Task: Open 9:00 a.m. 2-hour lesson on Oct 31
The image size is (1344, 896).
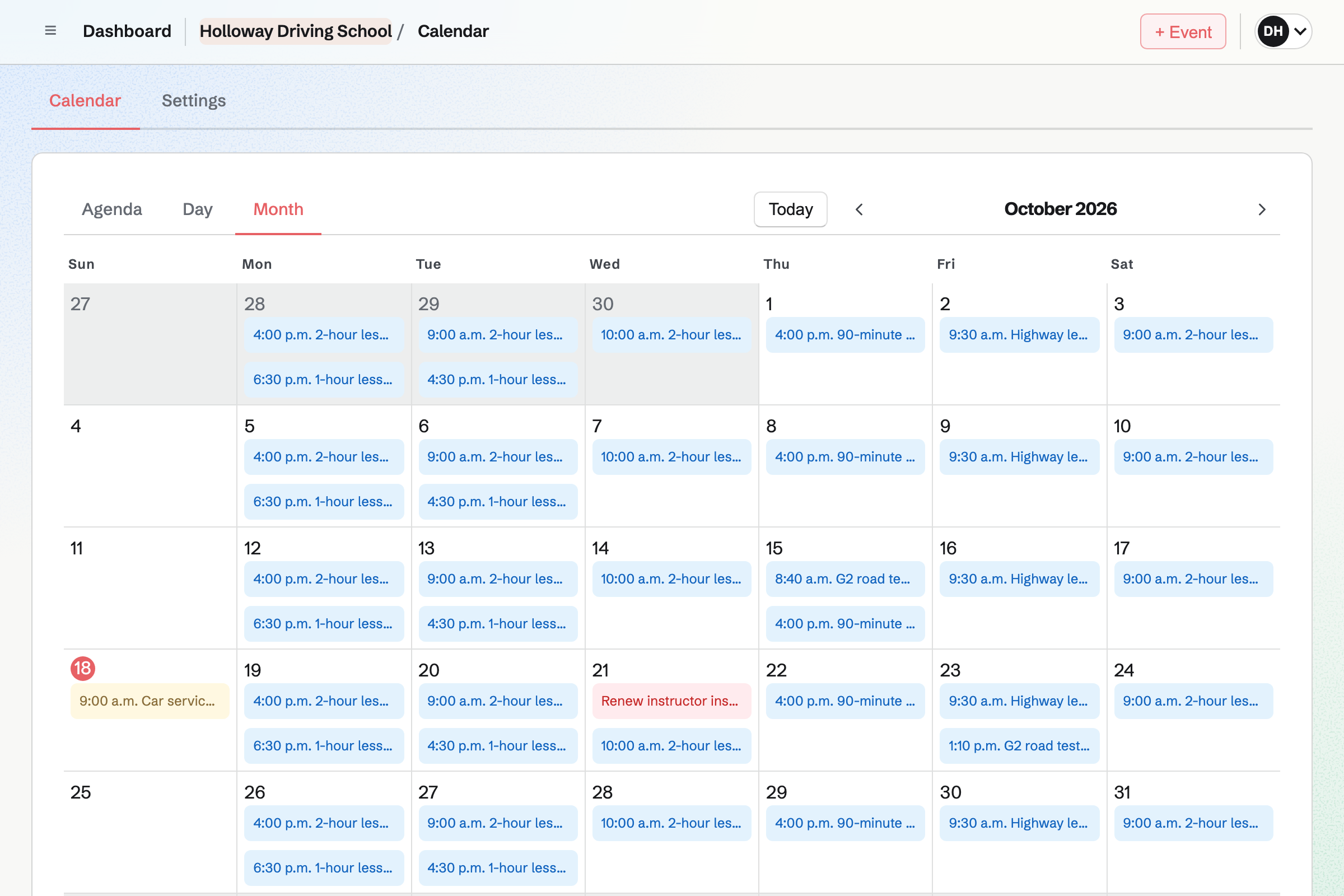Action: pos(1194,823)
